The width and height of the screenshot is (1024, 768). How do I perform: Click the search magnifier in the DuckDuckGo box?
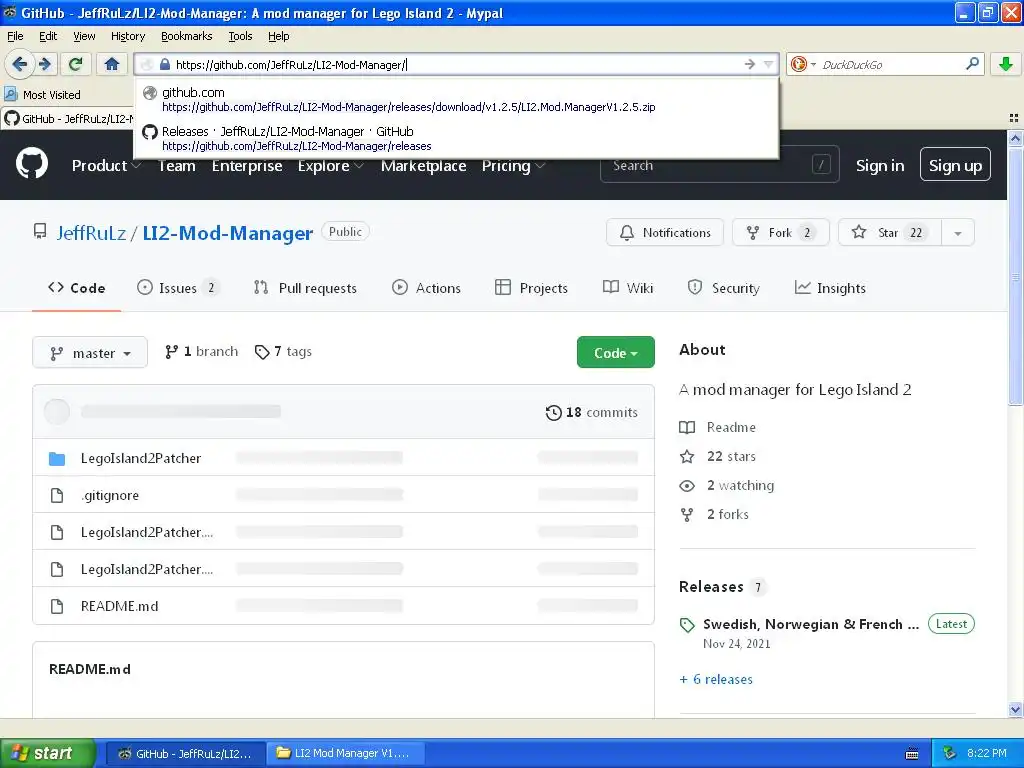pos(972,64)
